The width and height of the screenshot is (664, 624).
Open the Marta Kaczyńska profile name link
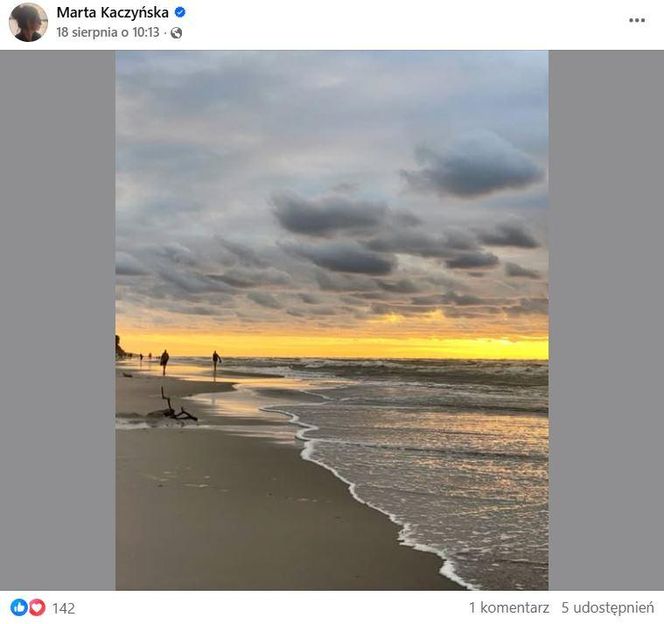[x=112, y=13]
